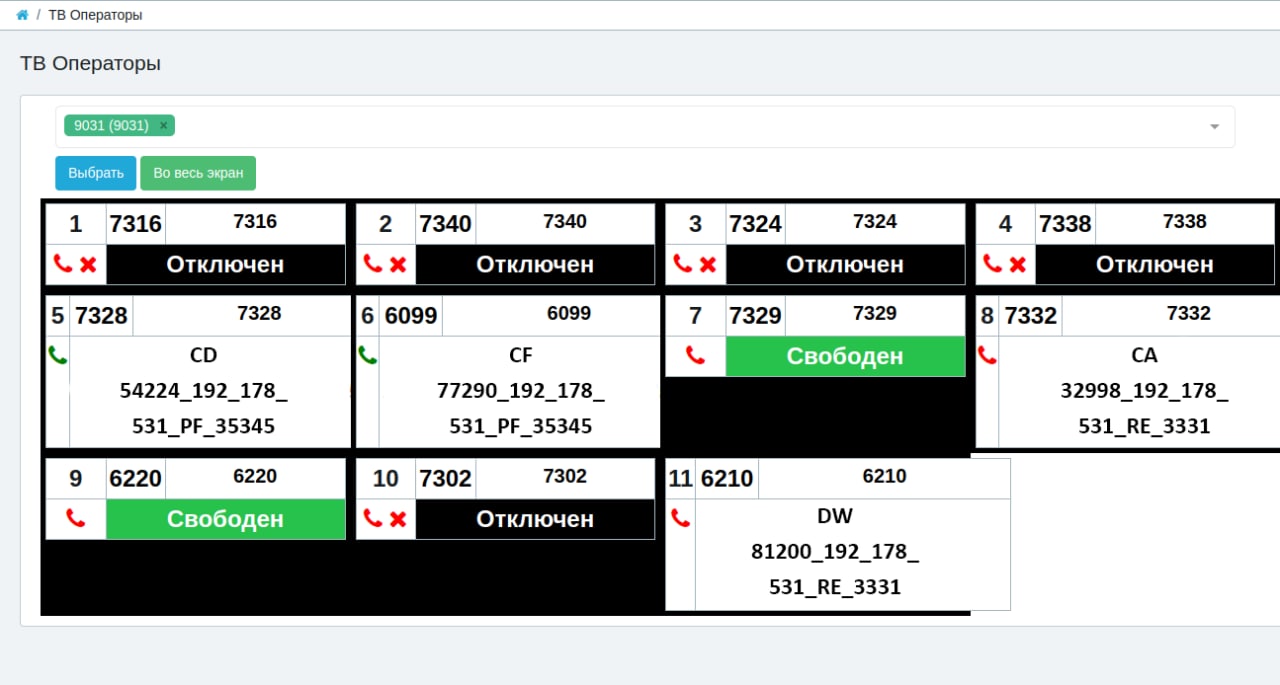This screenshot has height=685, width=1280.
Task: Click the red phone icon for operator 6220
Action: point(75,518)
